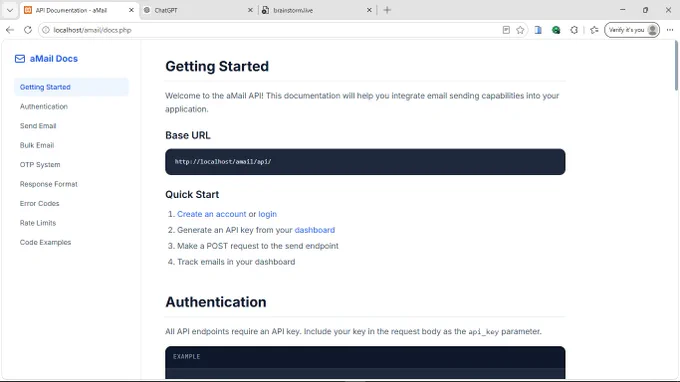
Task: Follow the login link
Action: [x=268, y=214]
